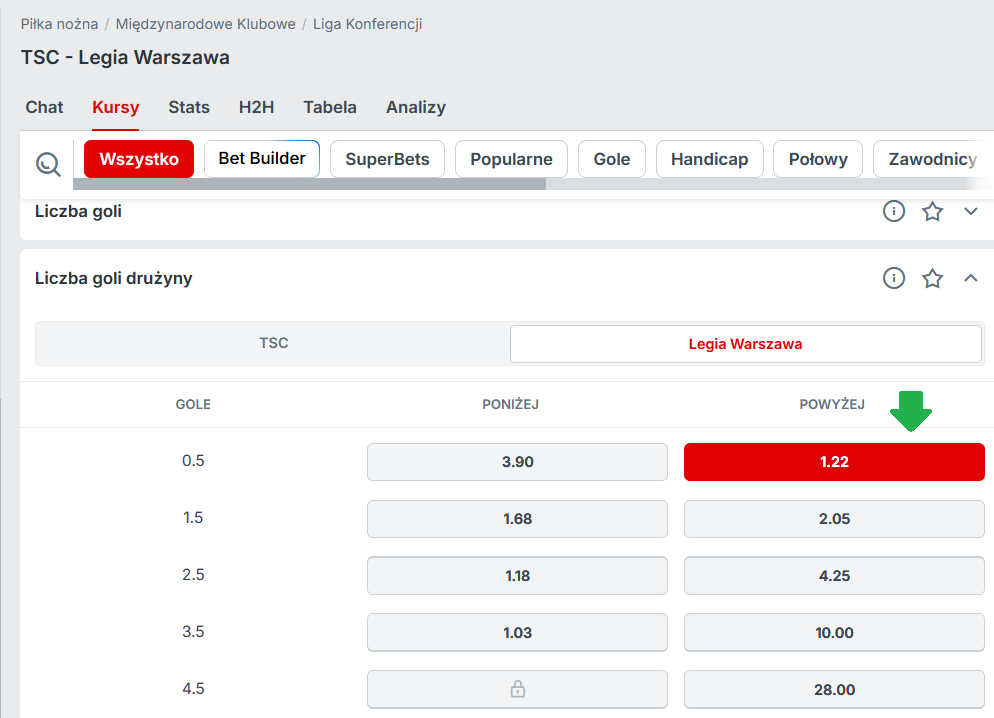Star the Liczba goli drużyny market
This screenshot has height=718, width=994.
[932, 278]
